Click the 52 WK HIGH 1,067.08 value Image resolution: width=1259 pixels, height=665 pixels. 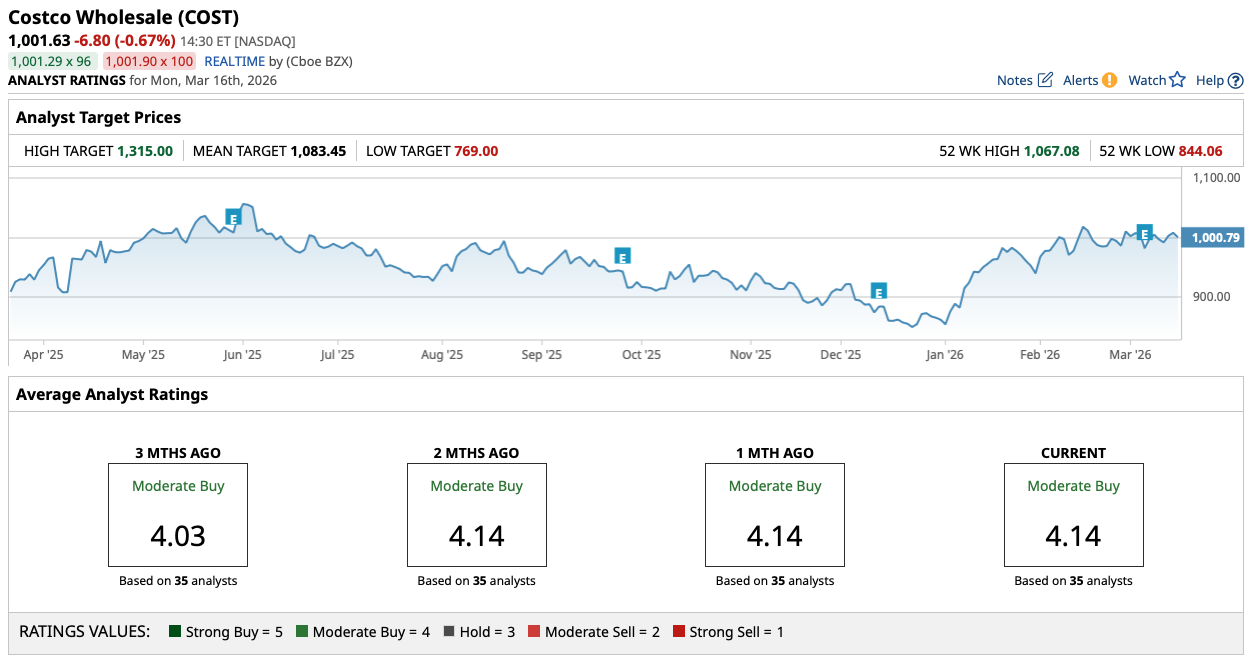(x=1052, y=151)
